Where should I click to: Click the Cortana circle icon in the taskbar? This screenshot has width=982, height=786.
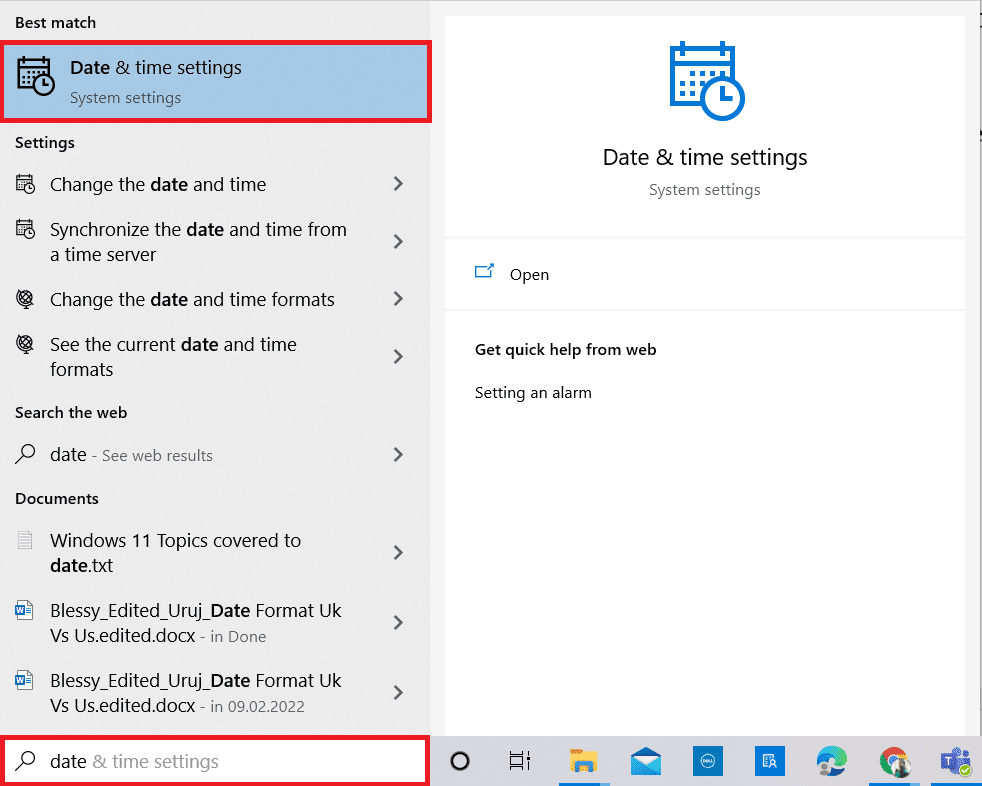459,762
